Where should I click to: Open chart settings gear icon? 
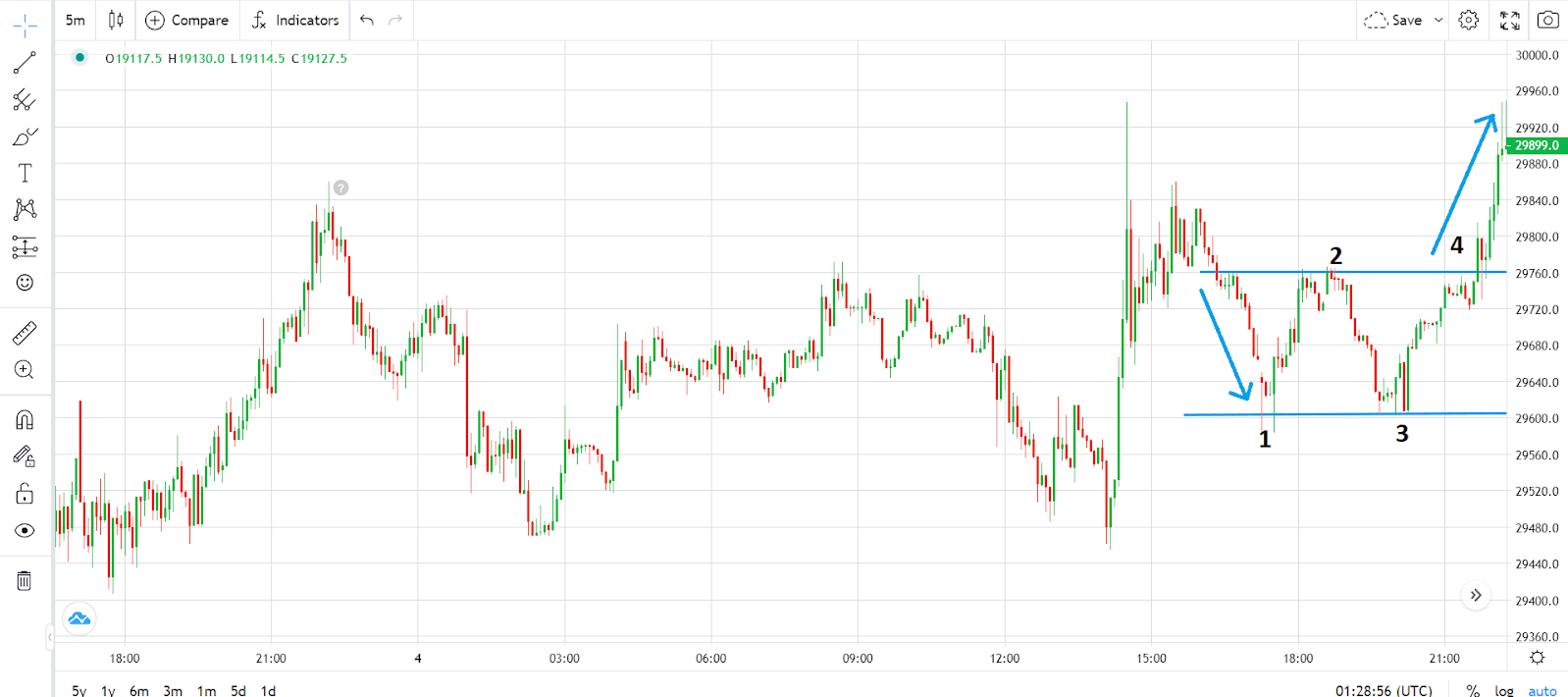[x=1468, y=20]
